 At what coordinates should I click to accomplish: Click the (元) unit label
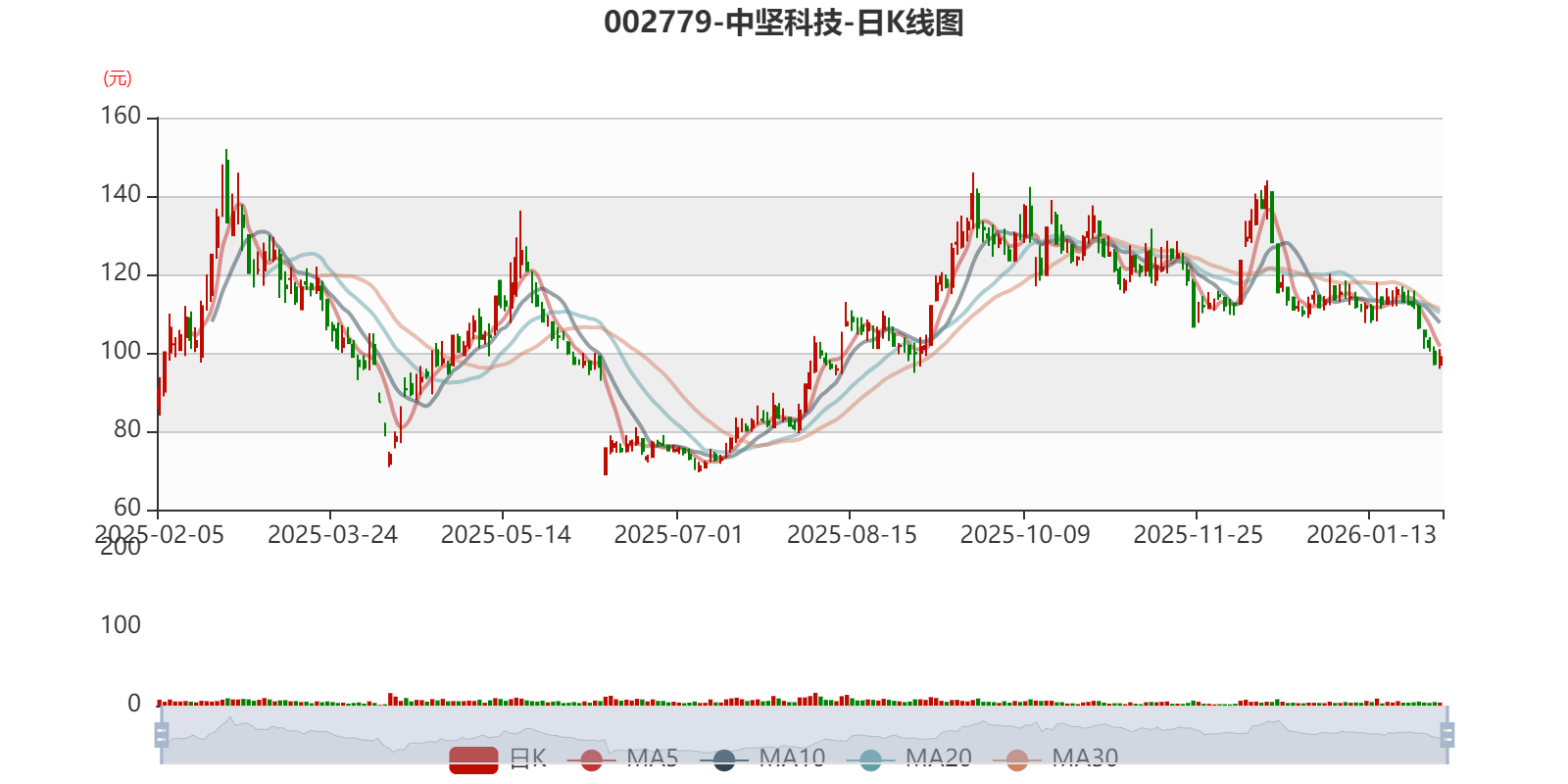(x=118, y=78)
